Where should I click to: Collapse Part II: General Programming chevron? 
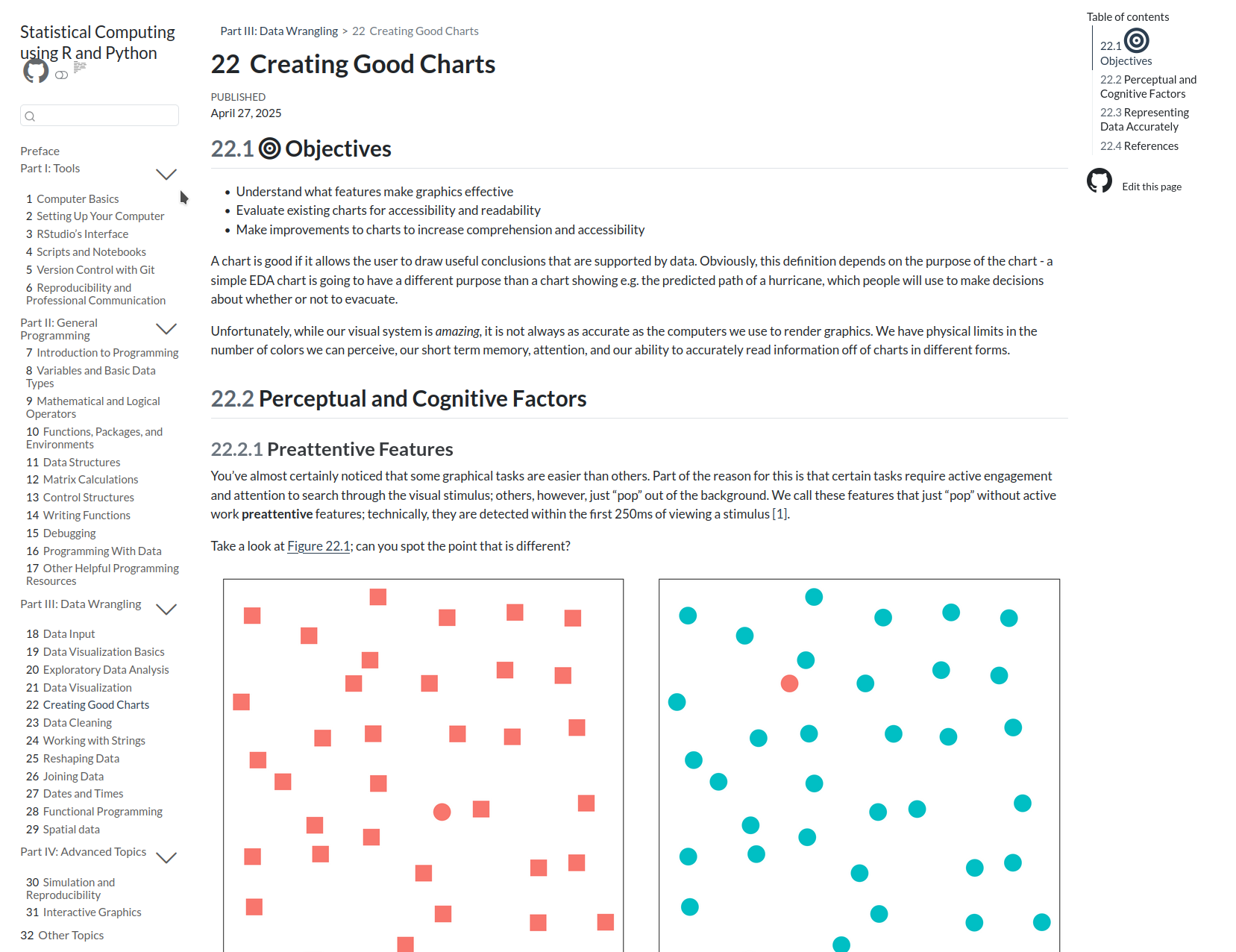pyautogui.click(x=166, y=329)
